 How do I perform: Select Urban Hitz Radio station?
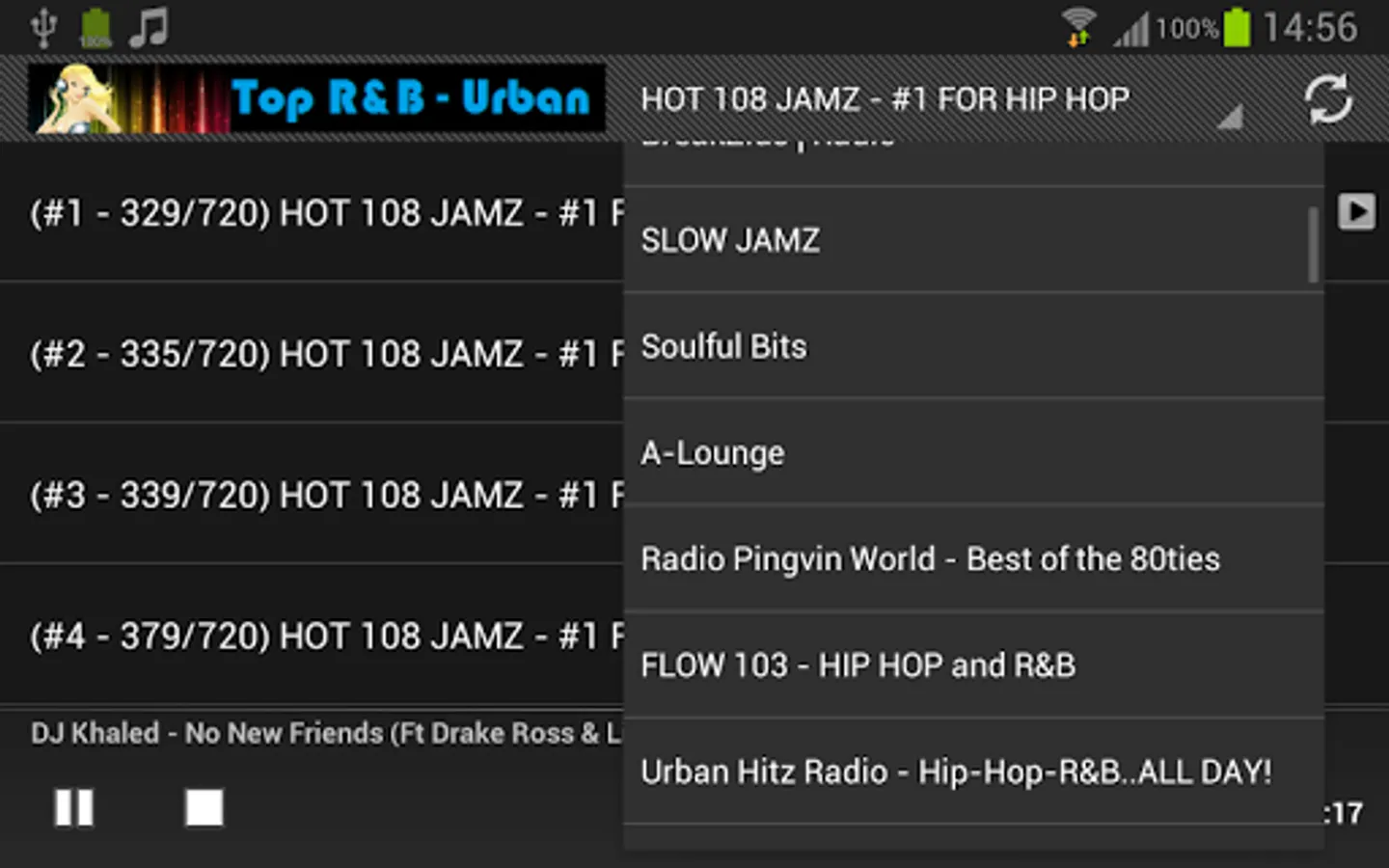click(973, 771)
